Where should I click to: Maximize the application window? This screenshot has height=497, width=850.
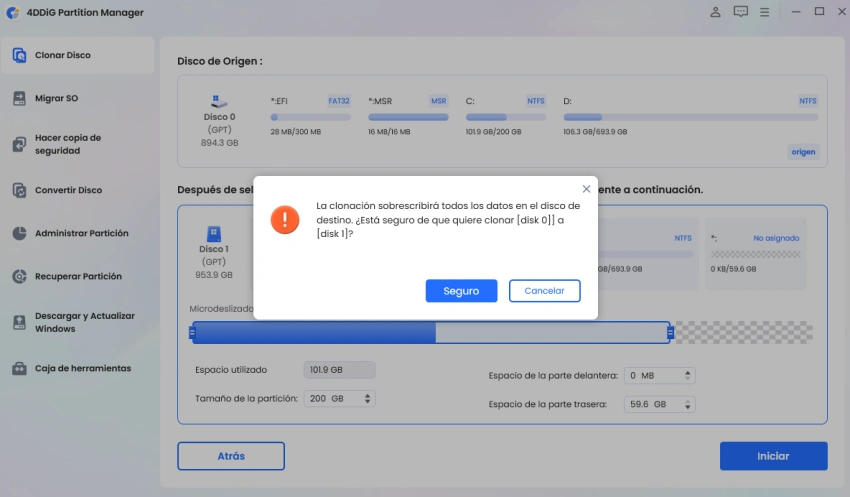tap(819, 11)
